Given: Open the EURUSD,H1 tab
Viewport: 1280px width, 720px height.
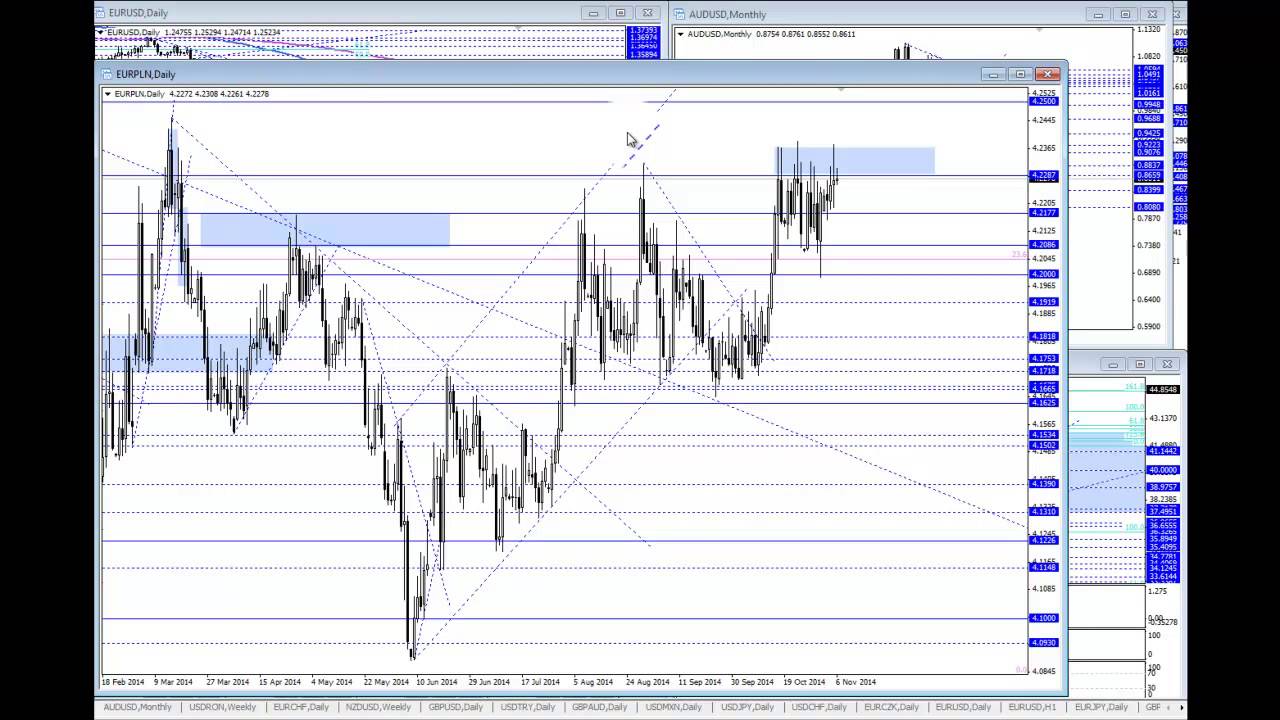Looking at the screenshot, I should [1031, 708].
